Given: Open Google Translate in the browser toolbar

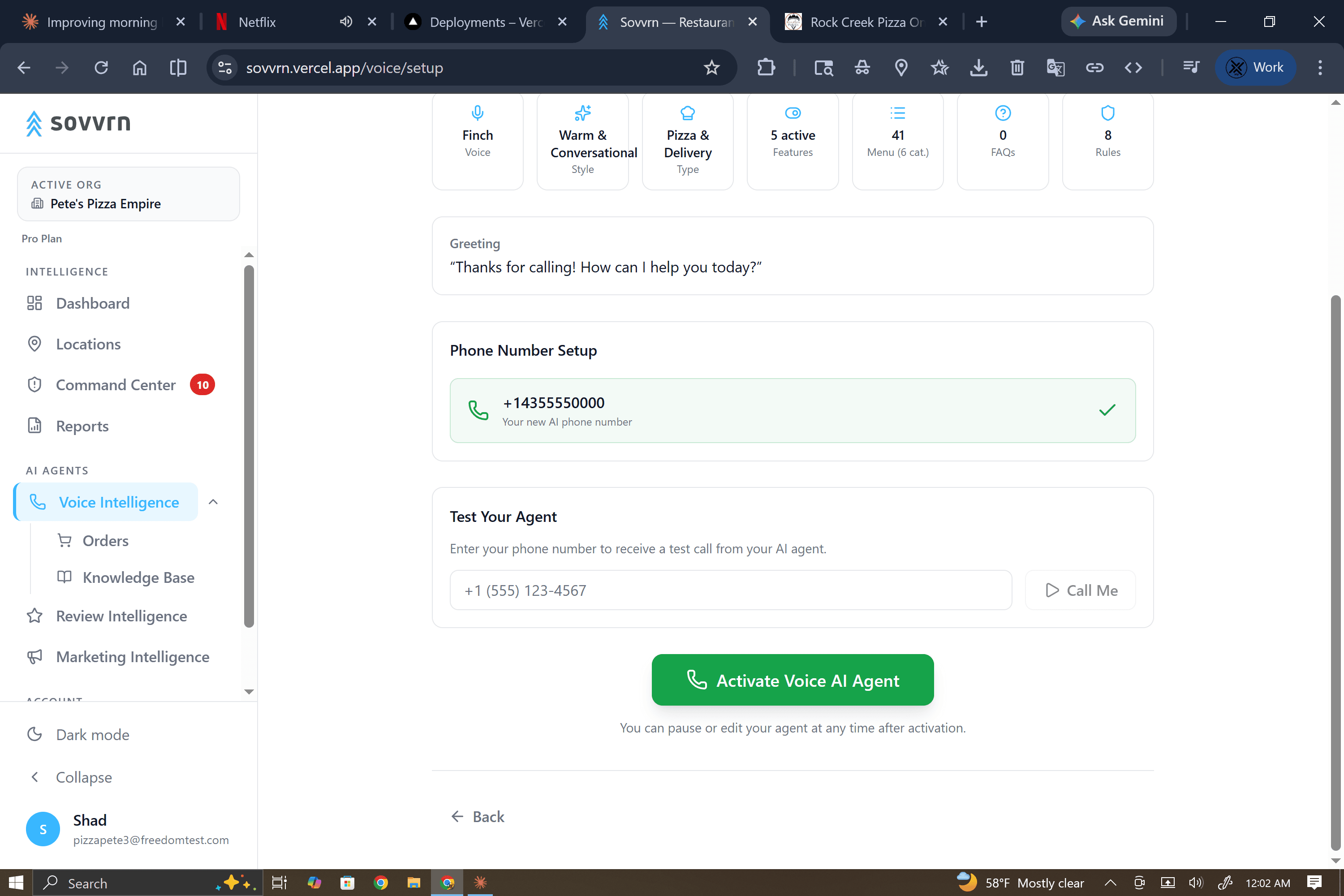Looking at the screenshot, I should (x=1055, y=68).
